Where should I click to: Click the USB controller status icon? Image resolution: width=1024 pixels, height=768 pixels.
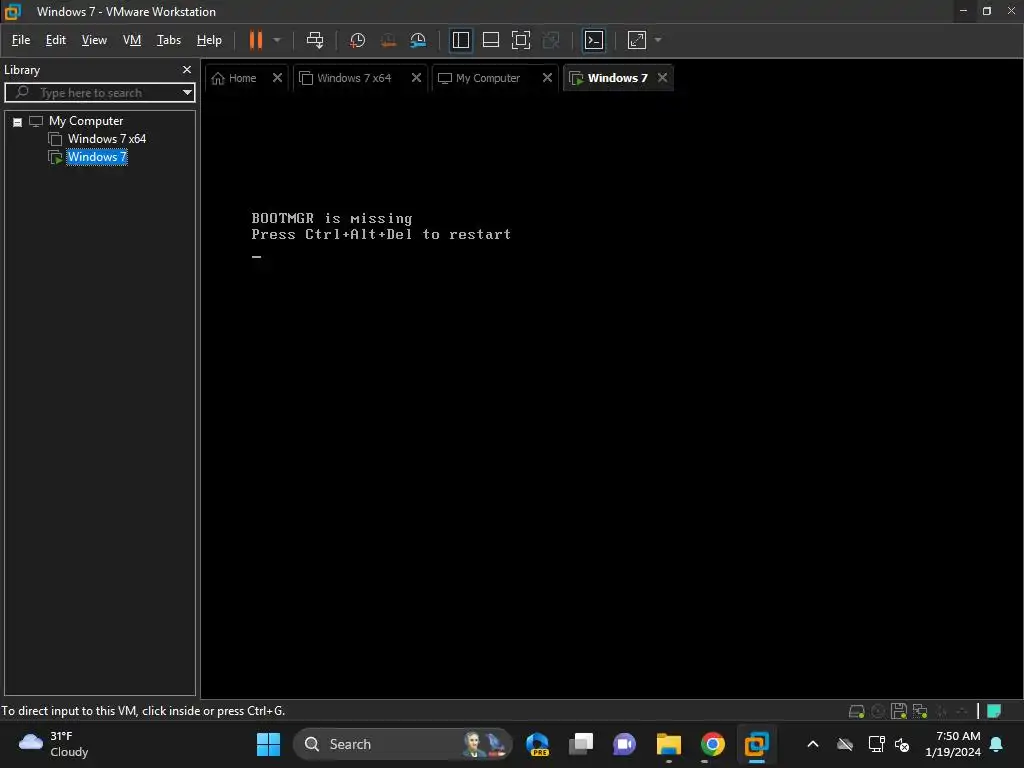[962, 711]
